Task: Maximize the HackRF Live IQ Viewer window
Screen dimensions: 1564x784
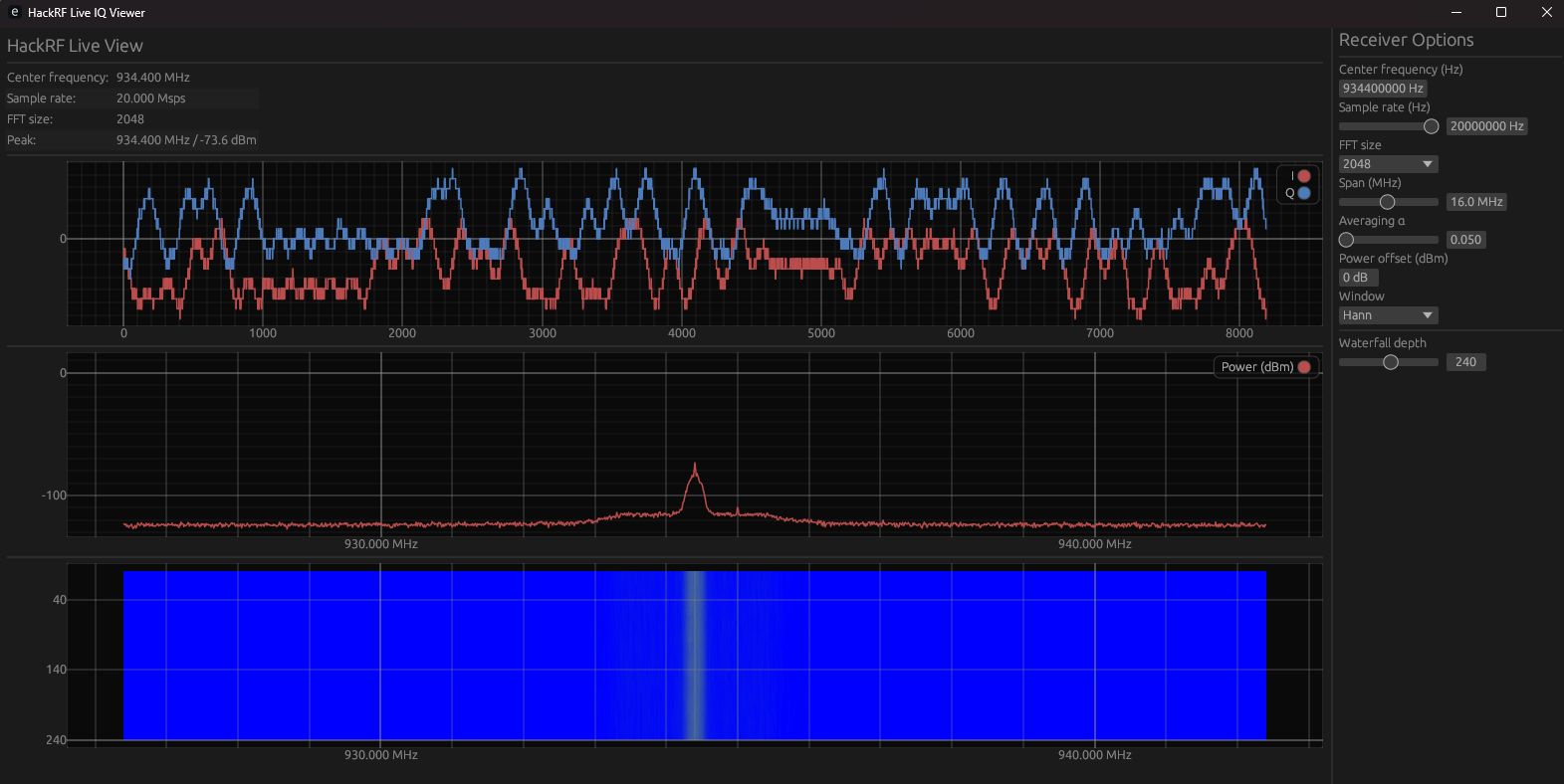Action: coord(1501,12)
